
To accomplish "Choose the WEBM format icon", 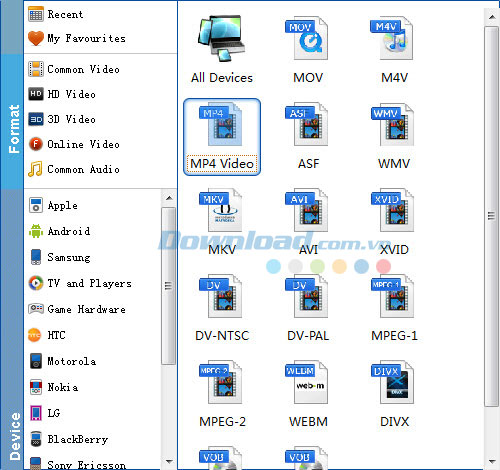I will 307,382.
